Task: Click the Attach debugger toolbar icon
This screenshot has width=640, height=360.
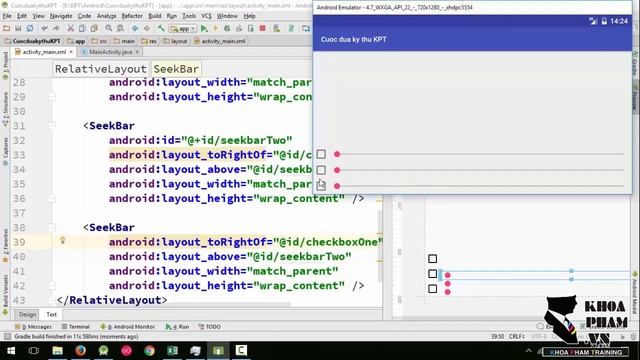Action: click(x=251, y=28)
